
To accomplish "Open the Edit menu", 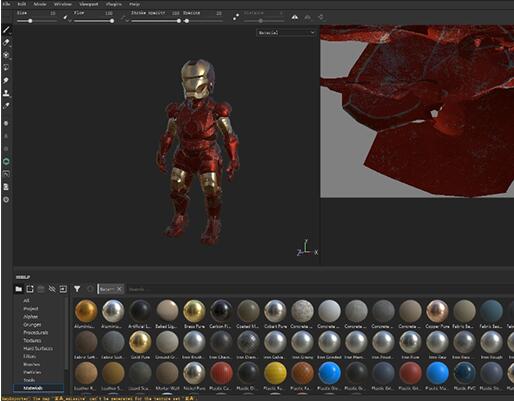I will [22, 4].
